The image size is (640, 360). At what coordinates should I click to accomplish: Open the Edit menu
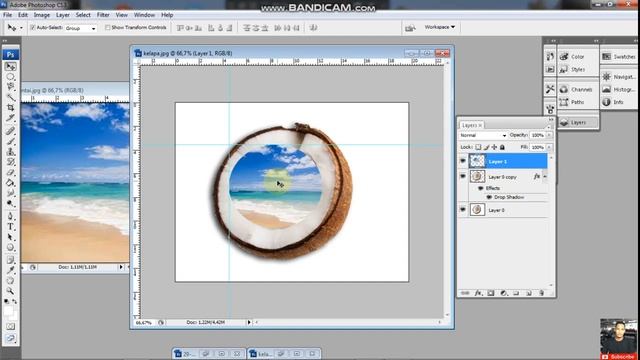(23, 15)
